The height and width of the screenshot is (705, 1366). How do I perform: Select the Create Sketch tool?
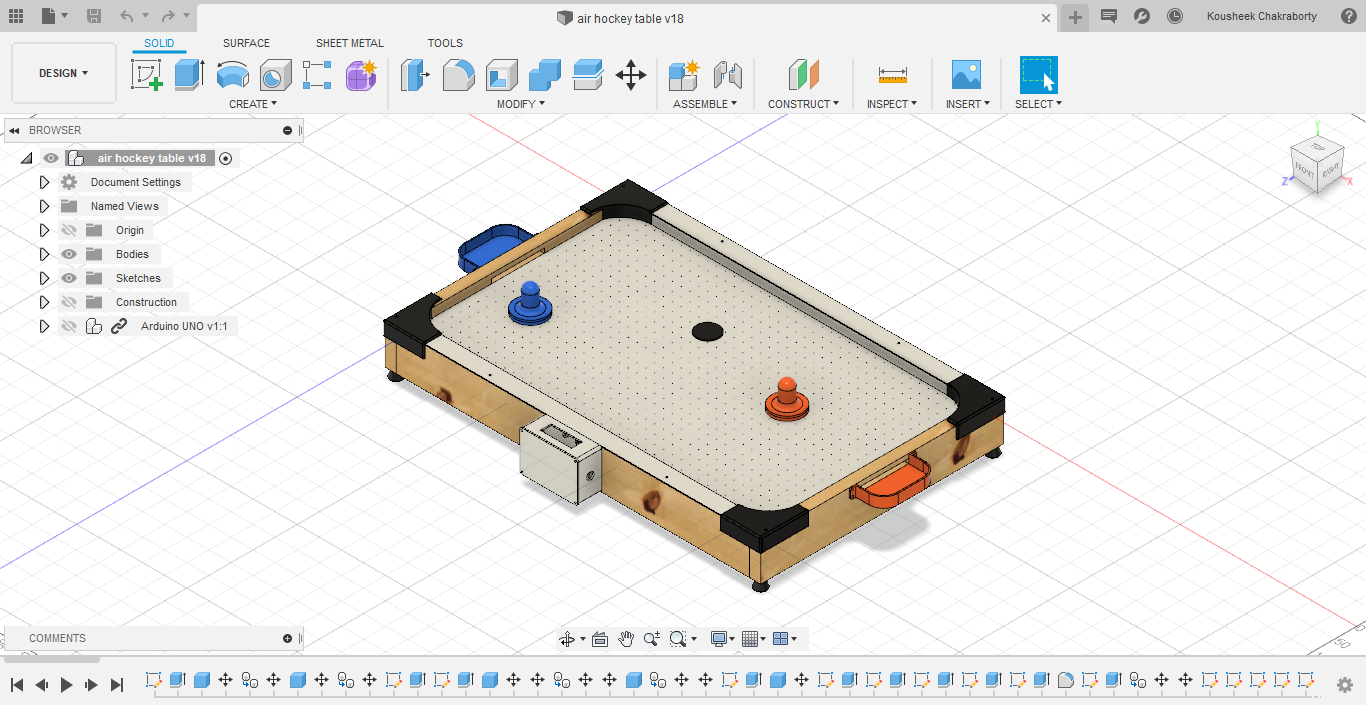pos(147,75)
